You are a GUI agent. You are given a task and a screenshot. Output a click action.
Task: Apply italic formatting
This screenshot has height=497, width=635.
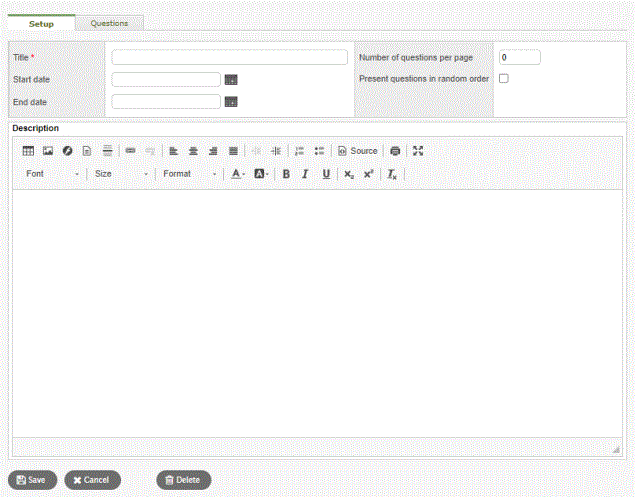305,174
